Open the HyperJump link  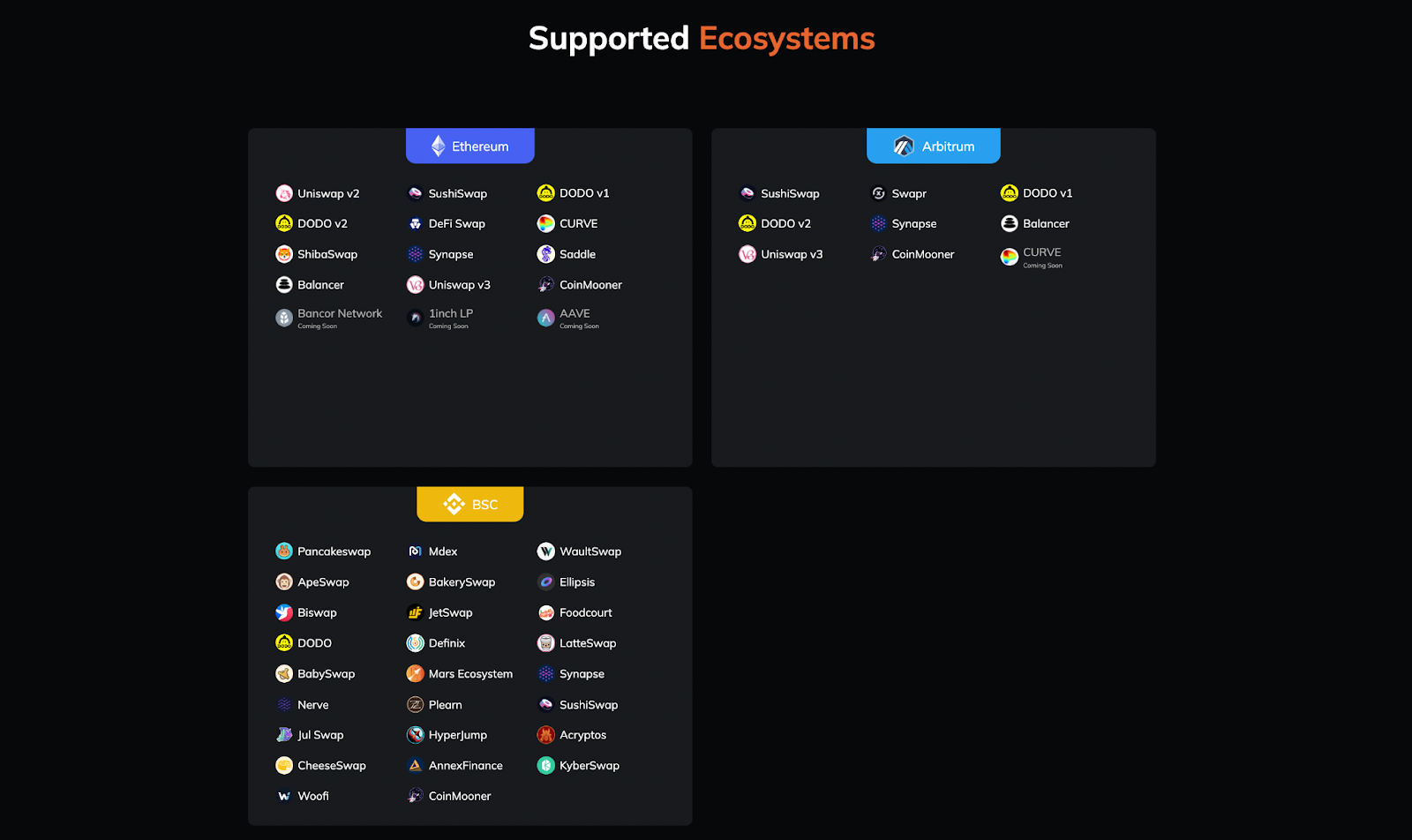coord(447,735)
